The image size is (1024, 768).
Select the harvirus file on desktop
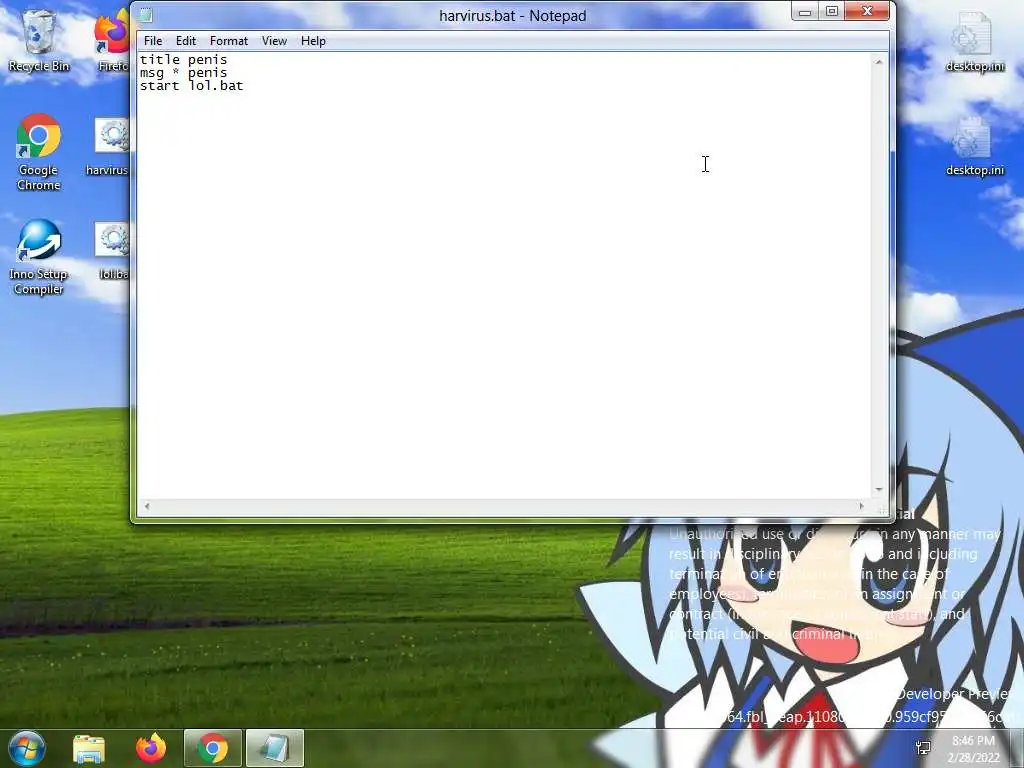pyautogui.click(x=108, y=148)
